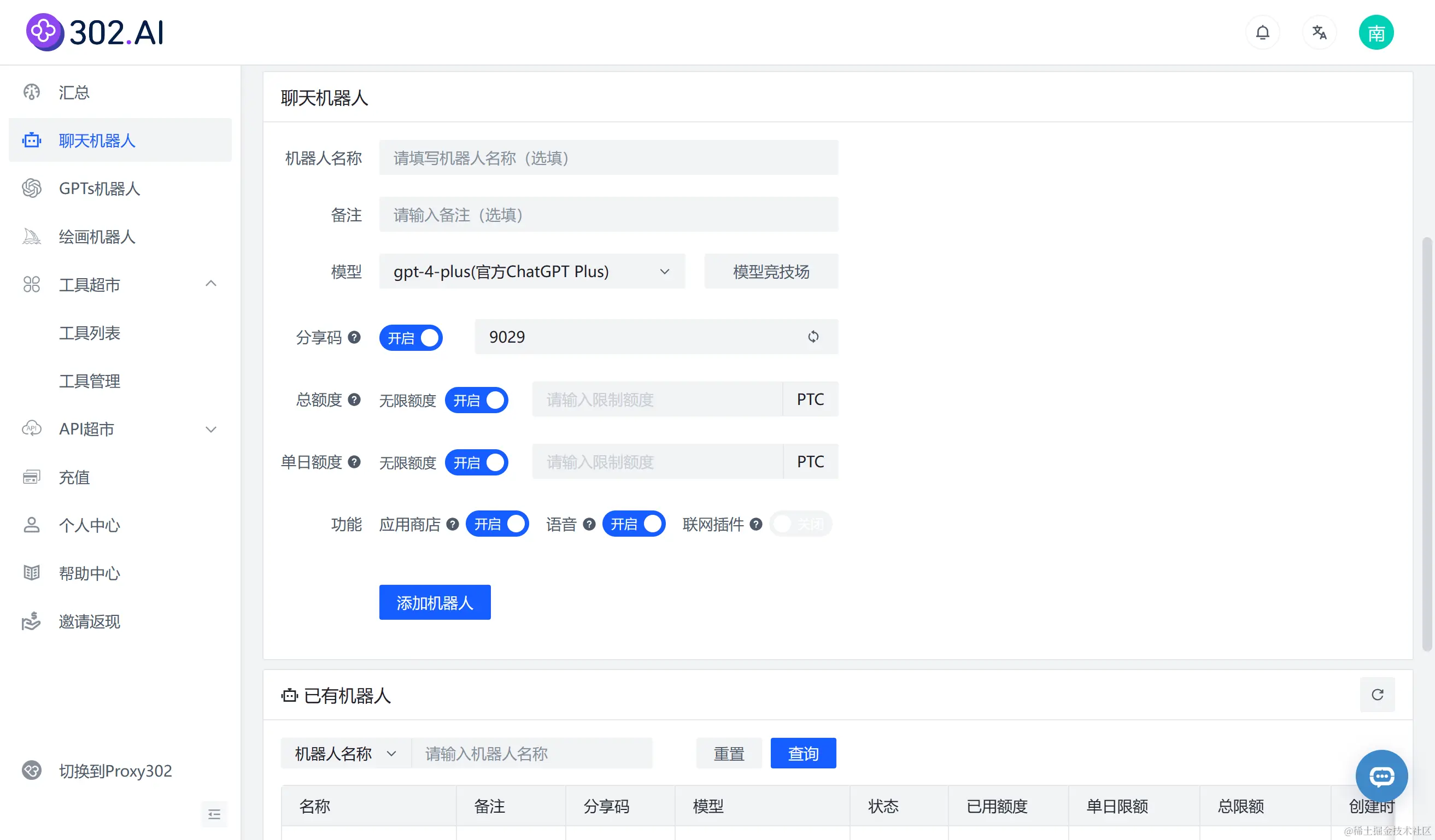Enable the 联网插件 switch
Image resolution: width=1435 pixels, height=840 pixels.
800,524
